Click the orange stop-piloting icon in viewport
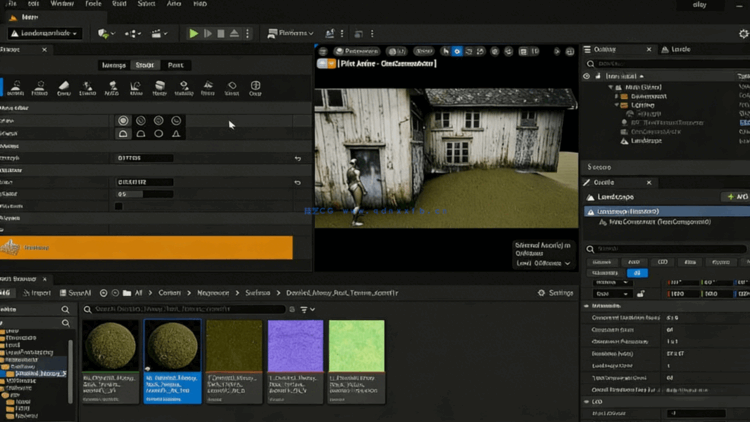 coord(331,64)
